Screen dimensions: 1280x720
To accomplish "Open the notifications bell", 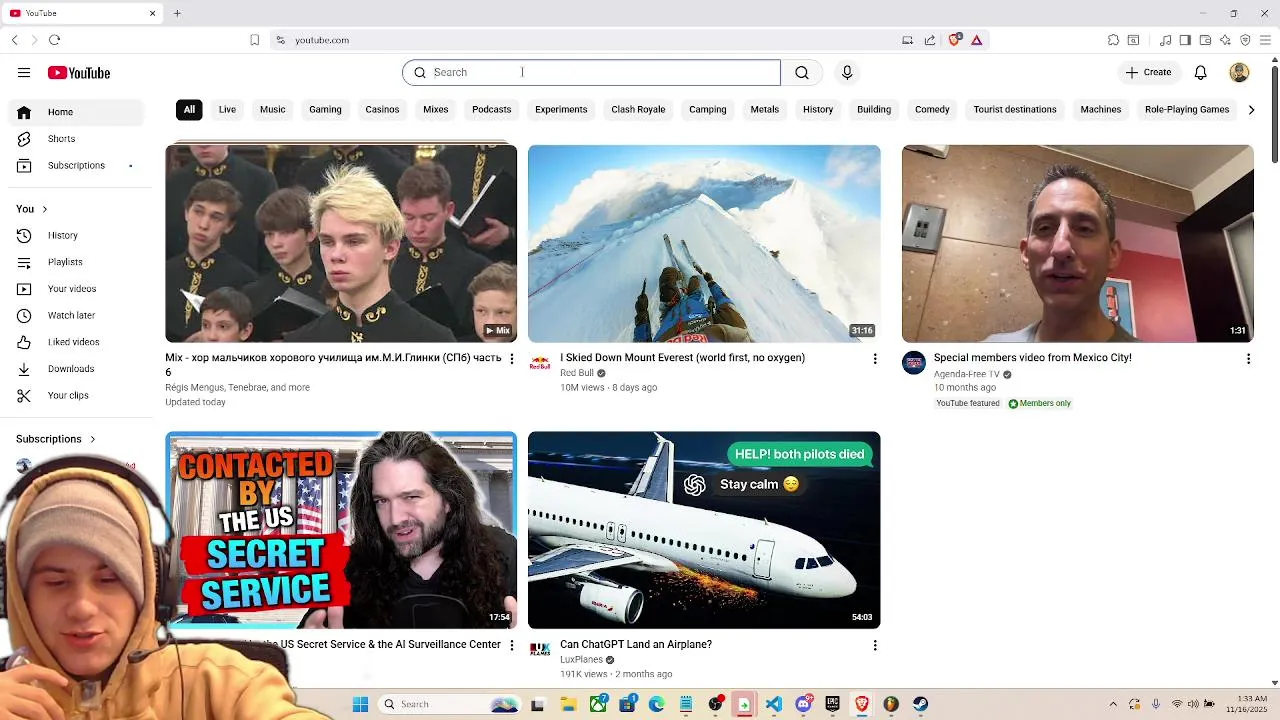I will pos(1201,72).
